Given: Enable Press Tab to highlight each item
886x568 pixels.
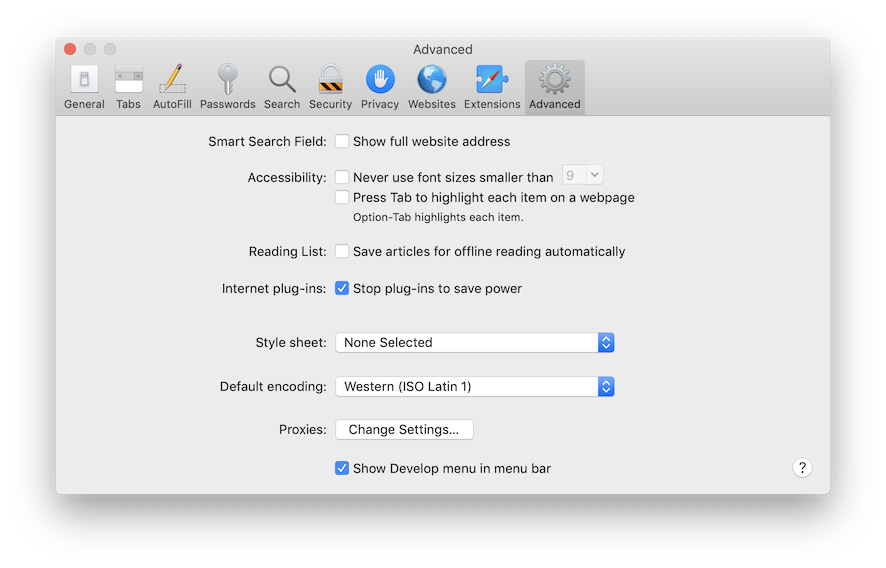Looking at the screenshot, I should 342,198.
